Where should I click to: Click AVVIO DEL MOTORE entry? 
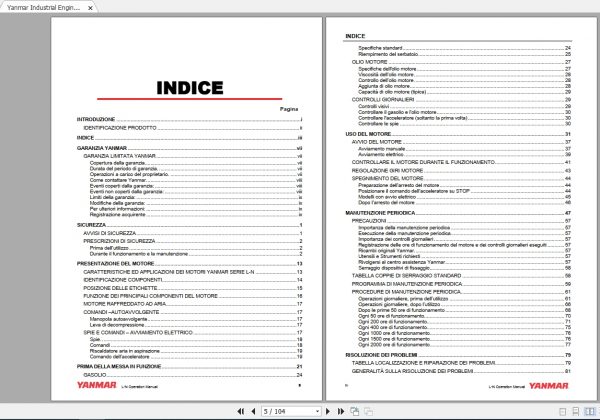coord(377,142)
